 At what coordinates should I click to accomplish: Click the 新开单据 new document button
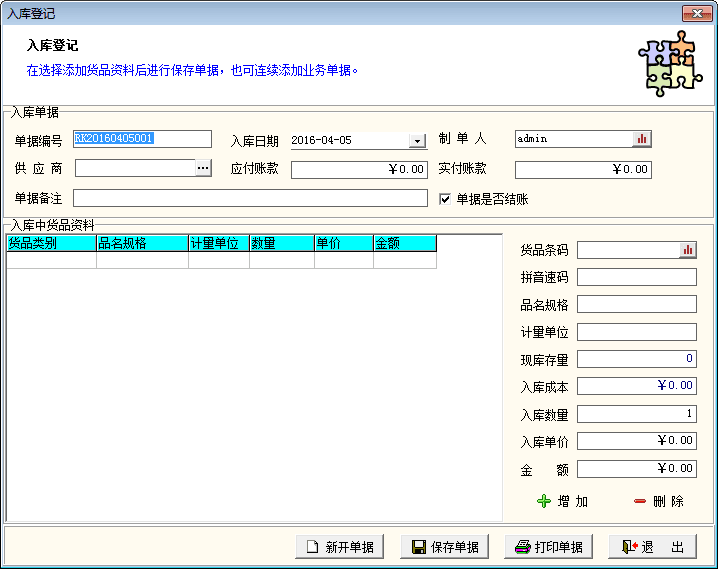click(x=340, y=547)
